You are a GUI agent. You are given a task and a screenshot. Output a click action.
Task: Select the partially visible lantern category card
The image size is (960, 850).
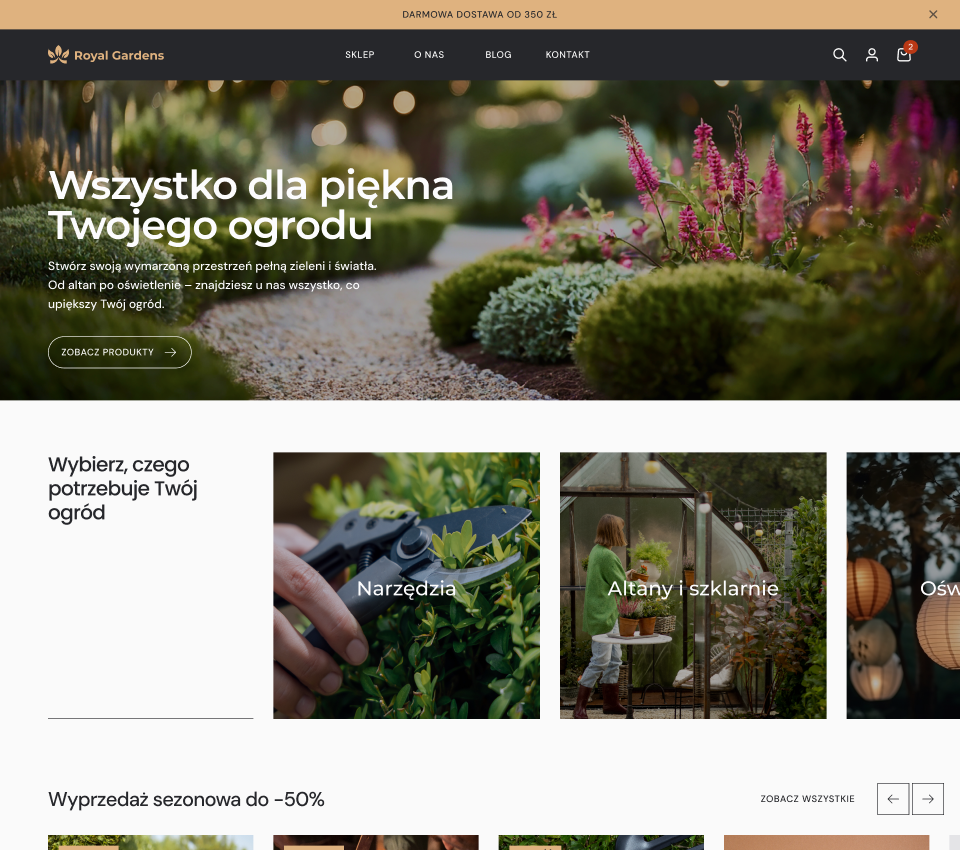point(903,586)
